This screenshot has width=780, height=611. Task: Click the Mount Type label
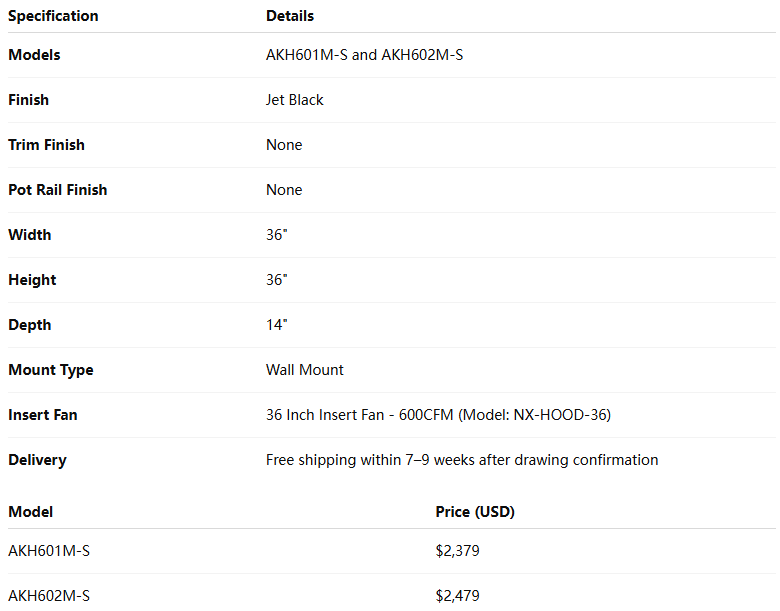pyautogui.click(x=51, y=370)
